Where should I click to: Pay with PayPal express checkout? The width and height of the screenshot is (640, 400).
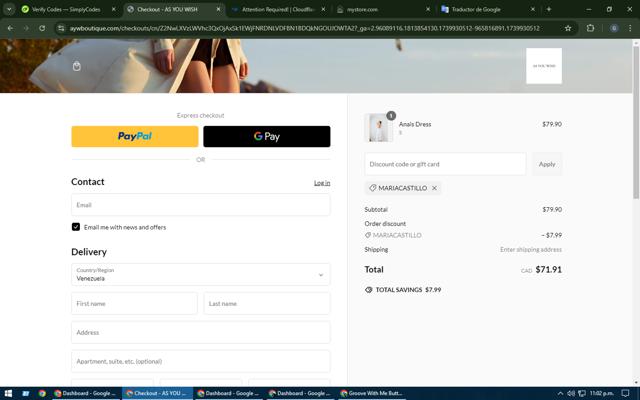[x=135, y=136]
